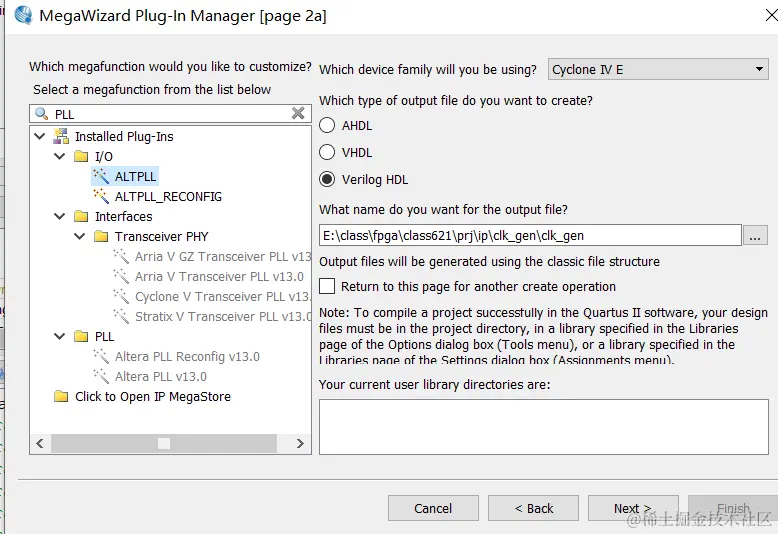The image size is (778, 534).
Task: Collapse the PLL folder tree node
Action: 60,336
